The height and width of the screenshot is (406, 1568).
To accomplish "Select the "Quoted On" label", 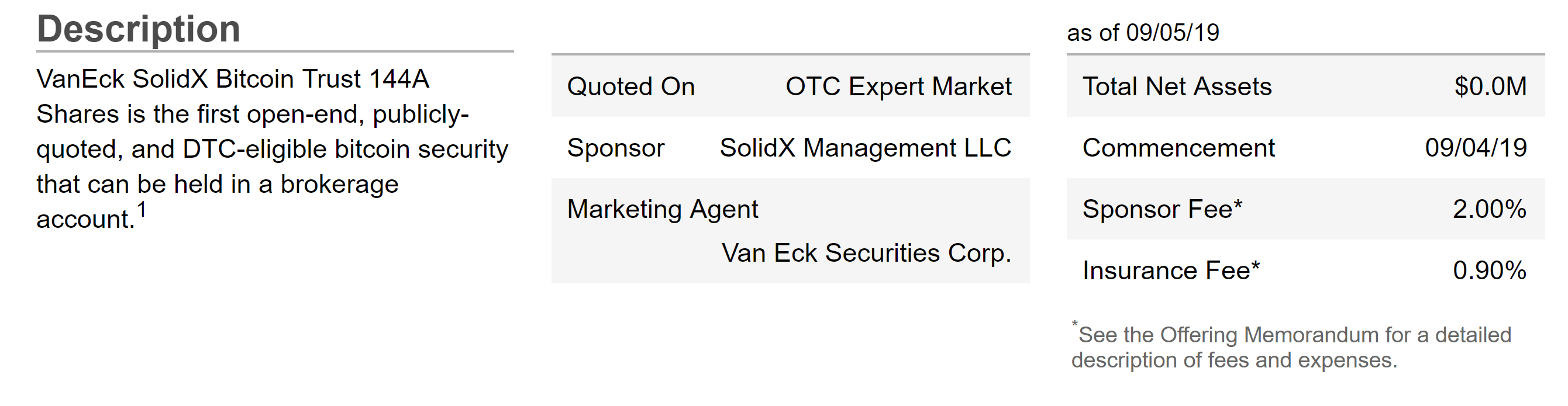I will pos(630,87).
